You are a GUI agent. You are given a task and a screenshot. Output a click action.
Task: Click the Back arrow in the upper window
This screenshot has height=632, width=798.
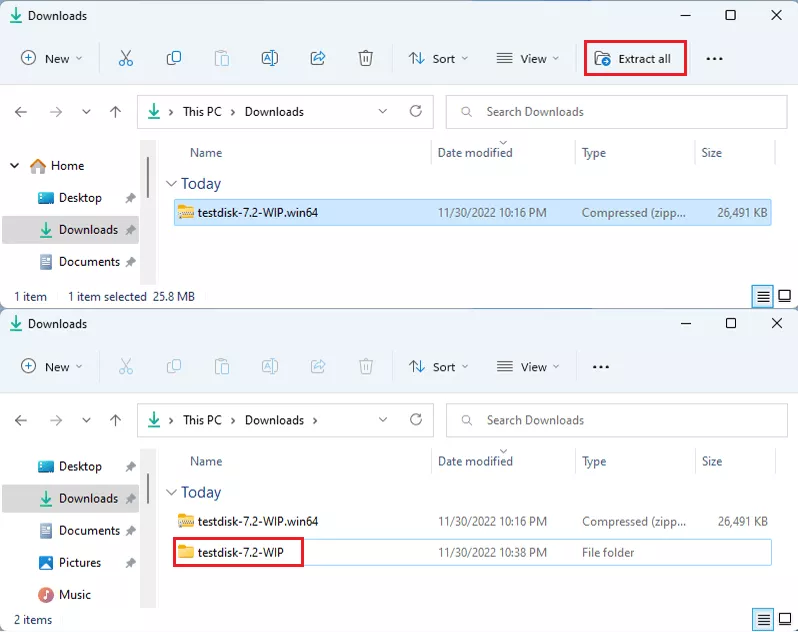point(21,112)
